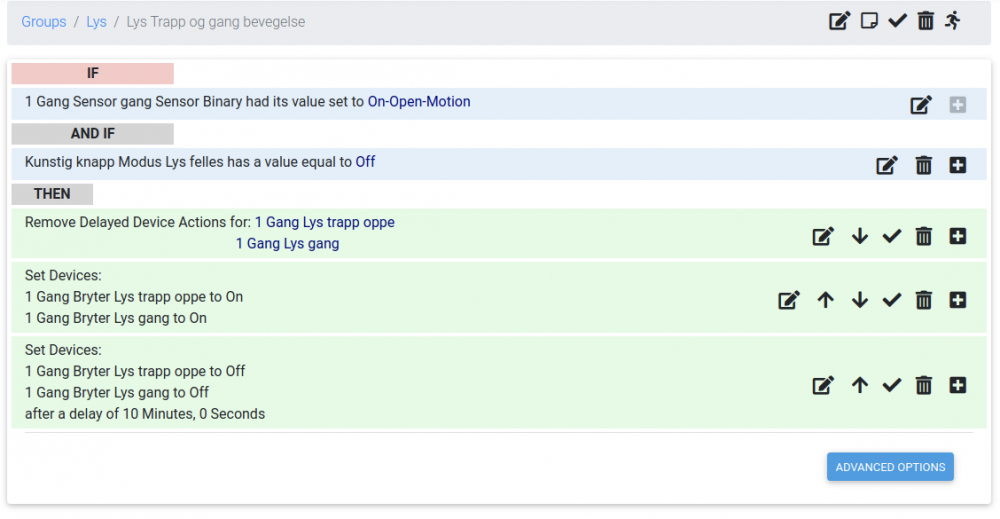
Task: Open the Lys group breadcrumb link
Action: (96, 22)
